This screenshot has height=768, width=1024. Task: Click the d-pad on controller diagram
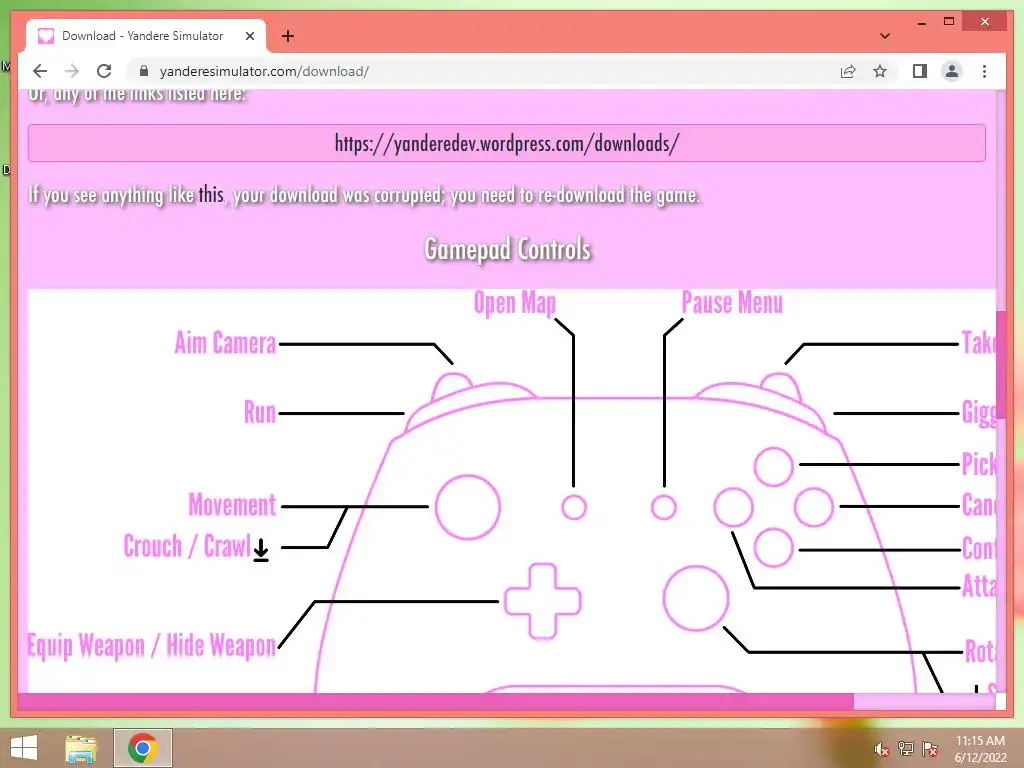[542, 601]
